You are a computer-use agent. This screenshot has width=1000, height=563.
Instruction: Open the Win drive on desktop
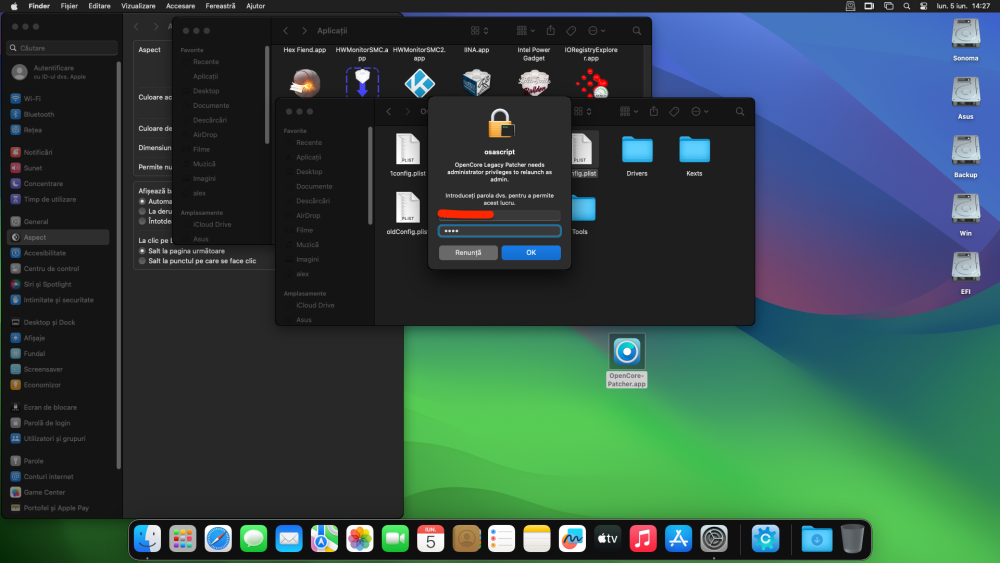(x=966, y=215)
